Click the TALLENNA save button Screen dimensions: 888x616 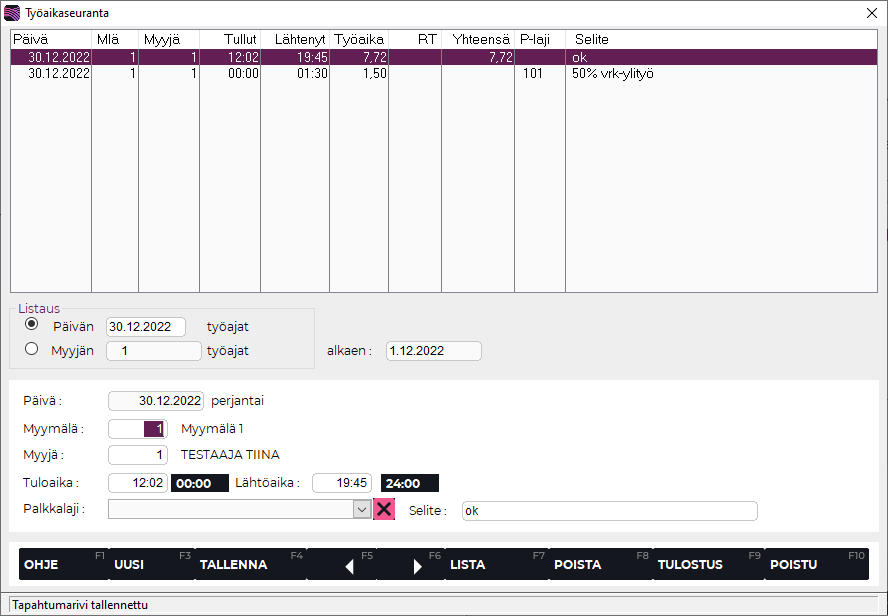pyautogui.click(x=234, y=564)
